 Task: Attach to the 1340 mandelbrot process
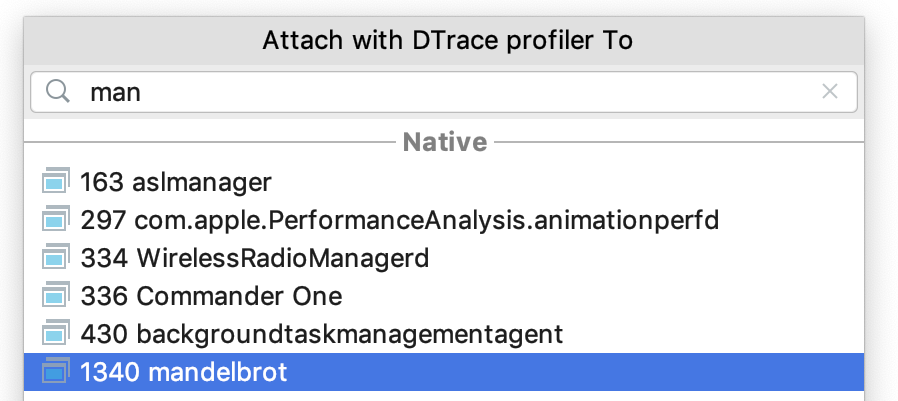point(184,372)
